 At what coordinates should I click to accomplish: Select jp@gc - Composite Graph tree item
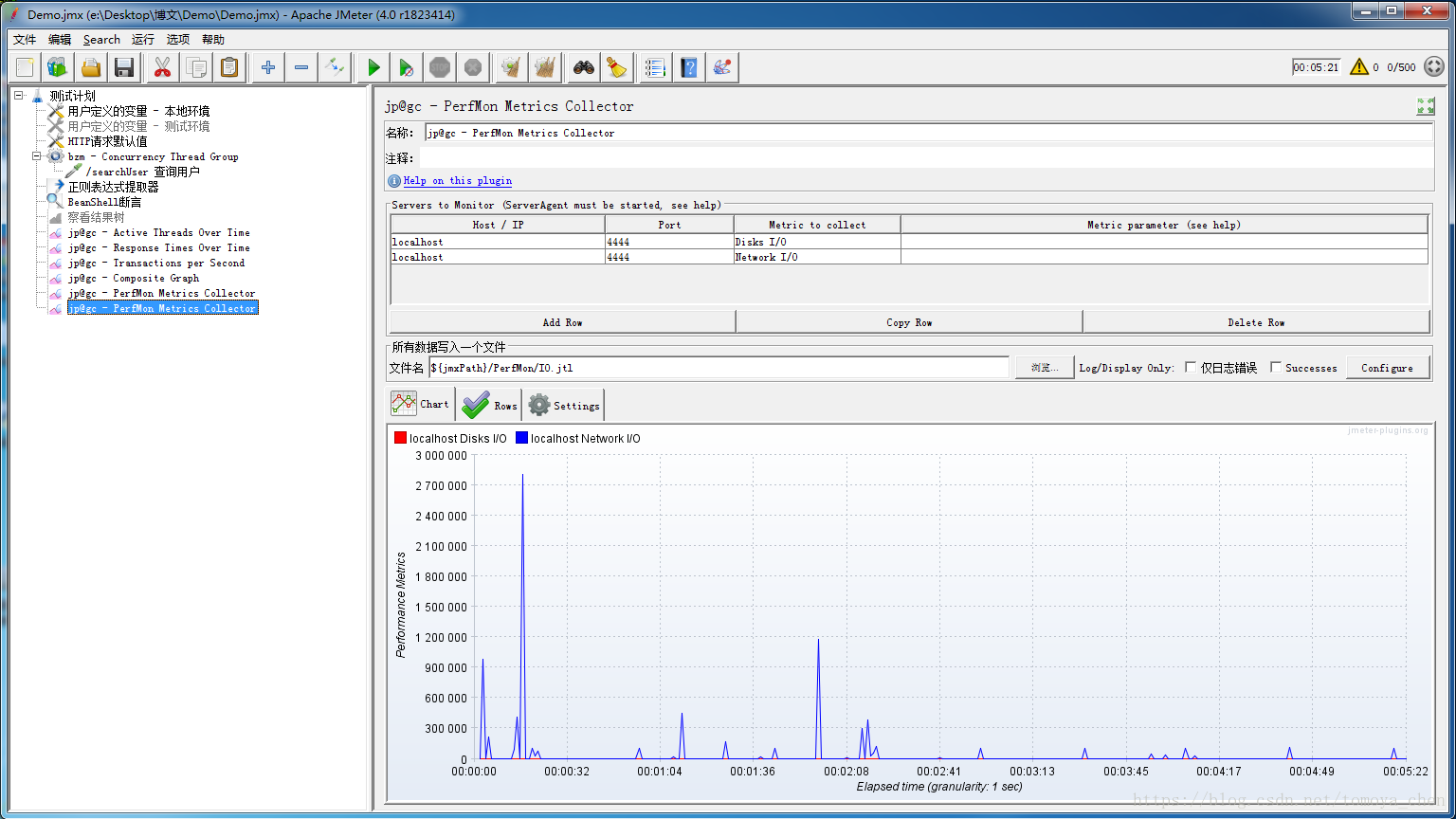134,278
